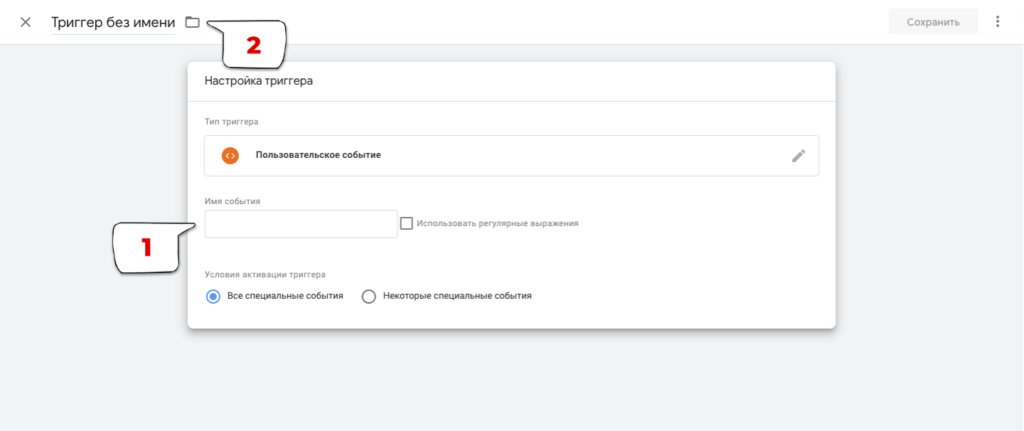The height and width of the screenshot is (431, 1024).
Task: Enable the 'Использовать регулярные выражения' checkbox
Action: (x=406, y=224)
